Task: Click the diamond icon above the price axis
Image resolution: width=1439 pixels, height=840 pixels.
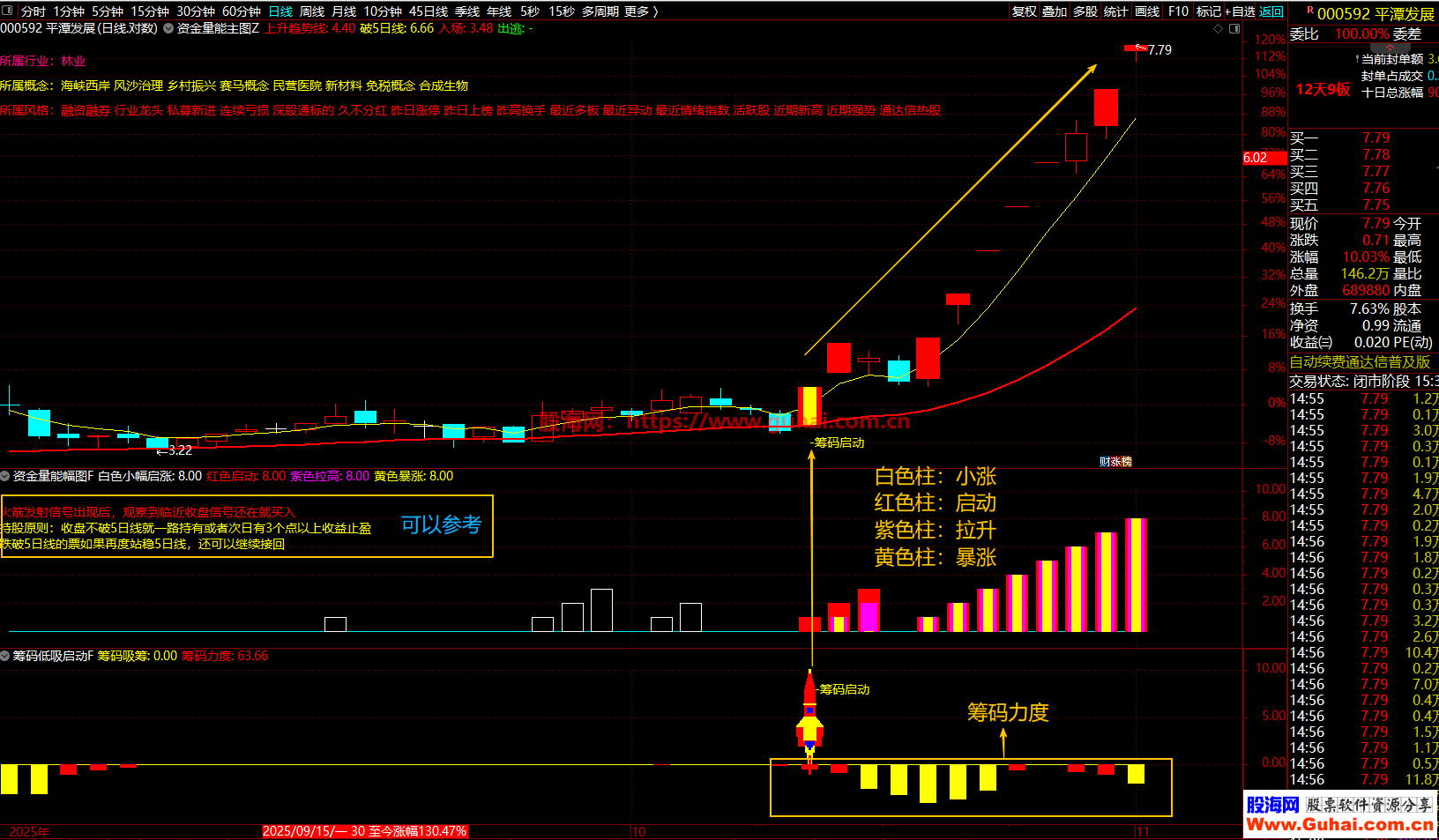Action: (x=1219, y=29)
